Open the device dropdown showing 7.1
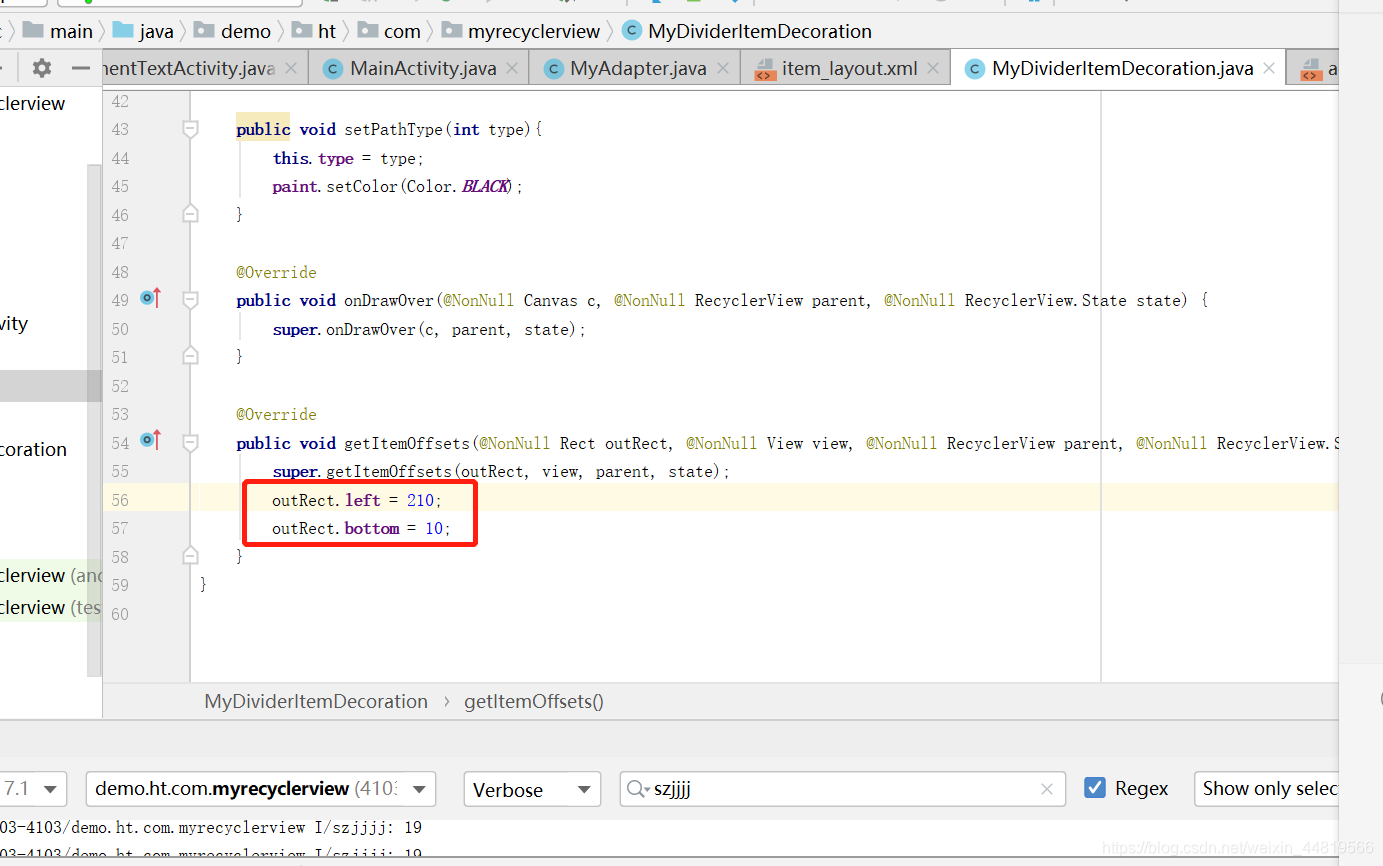This screenshot has width=1383, height=866. [33, 789]
